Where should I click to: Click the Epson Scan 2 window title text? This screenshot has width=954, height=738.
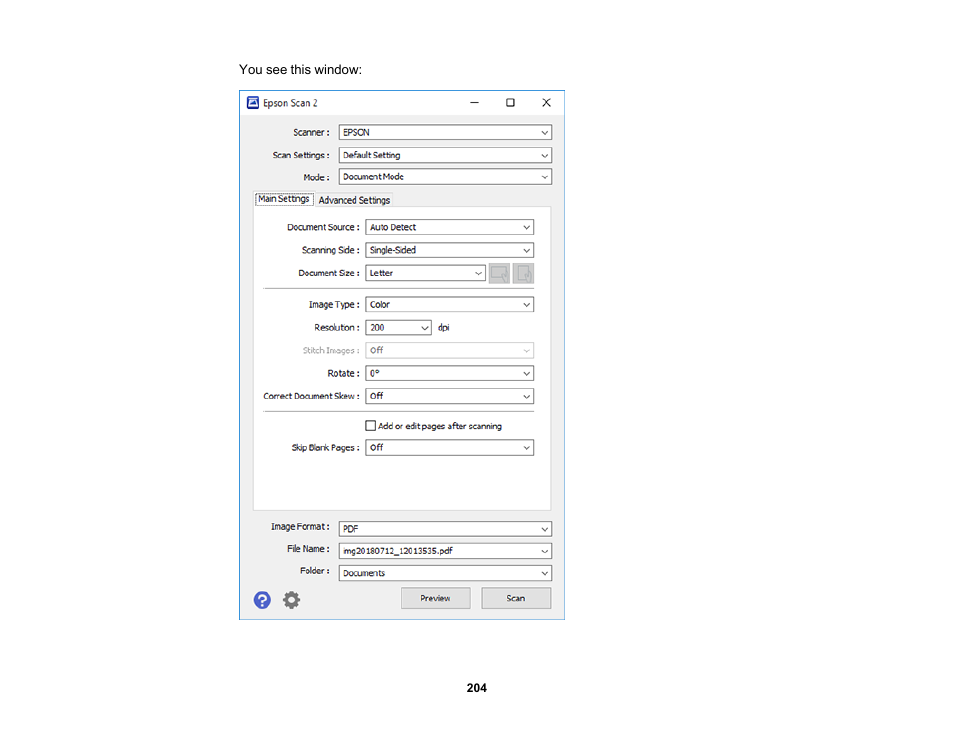click(290, 103)
